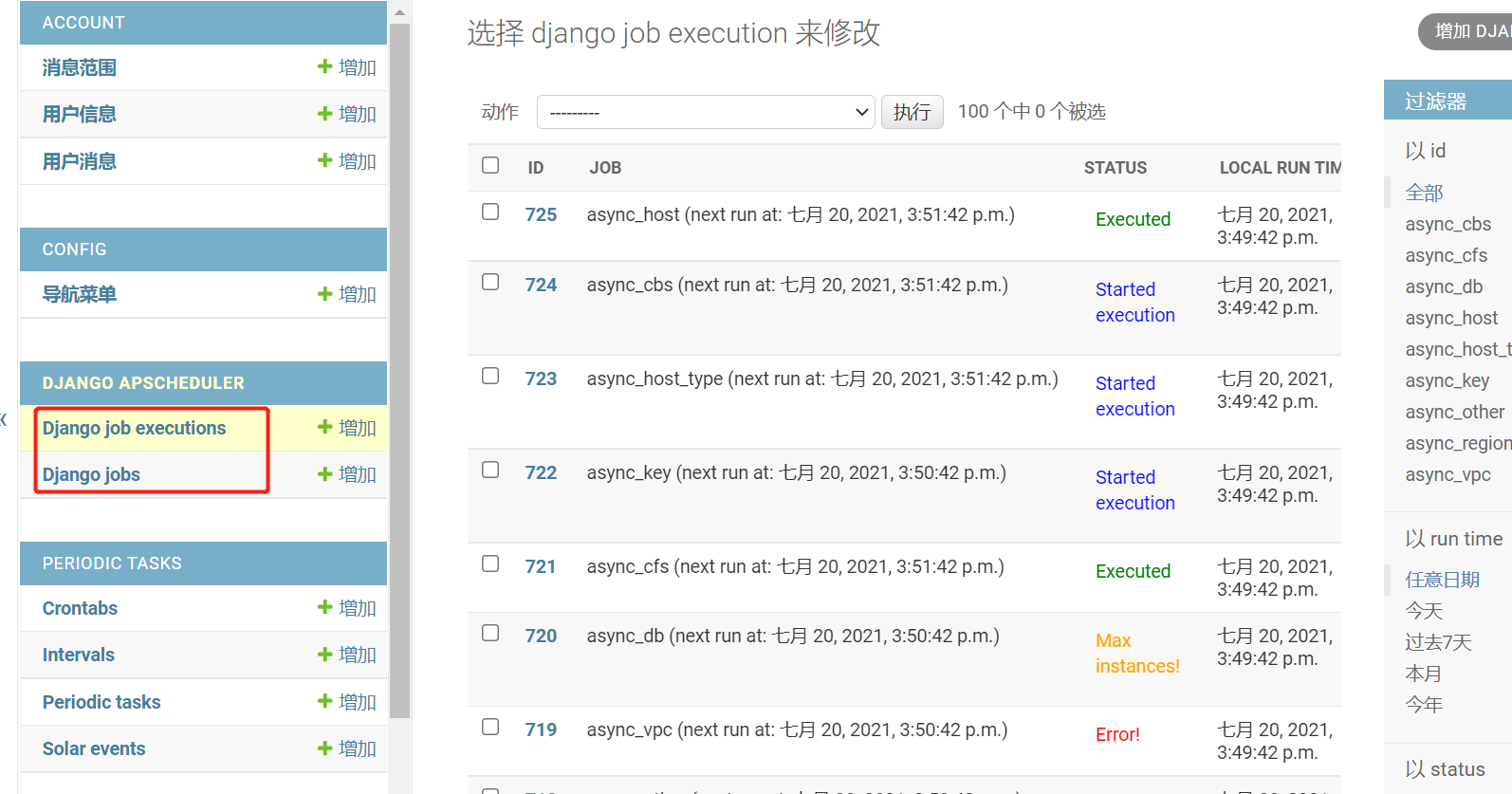This screenshot has width=1512, height=794.
Task: Open the PERIODIC TASKS section header
Action: click(112, 563)
